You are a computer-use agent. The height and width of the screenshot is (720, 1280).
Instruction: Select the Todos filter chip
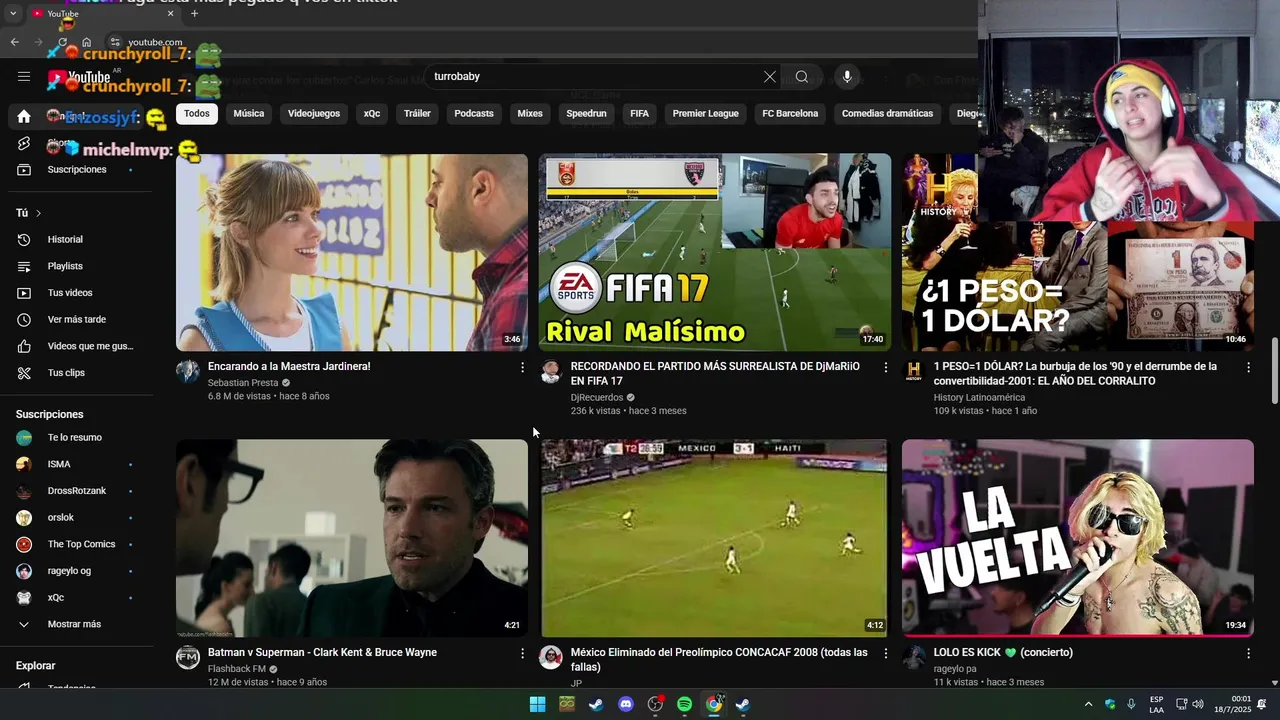tap(197, 114)
